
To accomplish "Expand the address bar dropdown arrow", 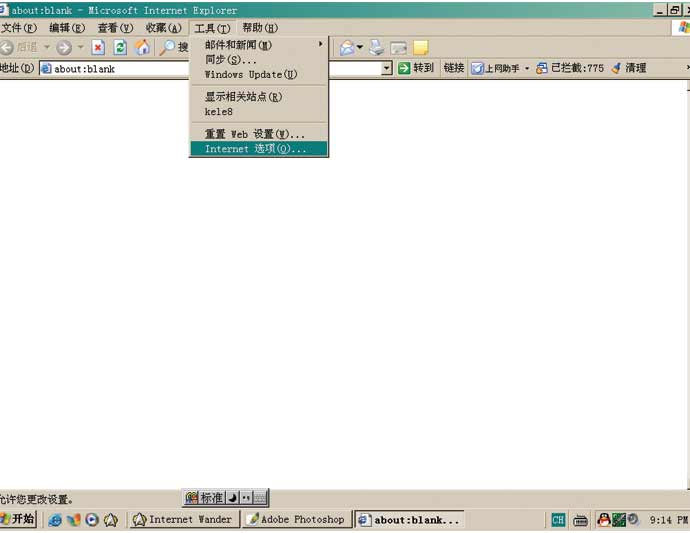I will 387,68.
